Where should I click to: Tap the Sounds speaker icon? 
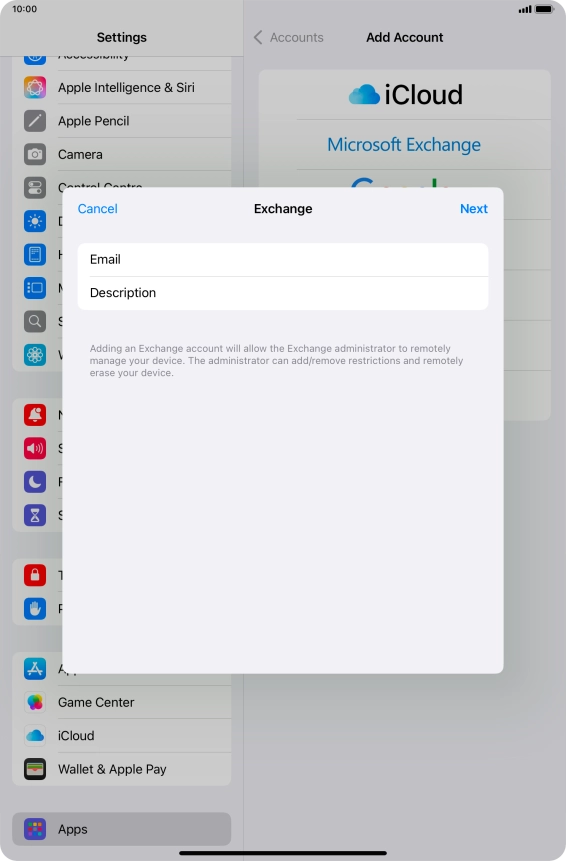coord(35,448)
